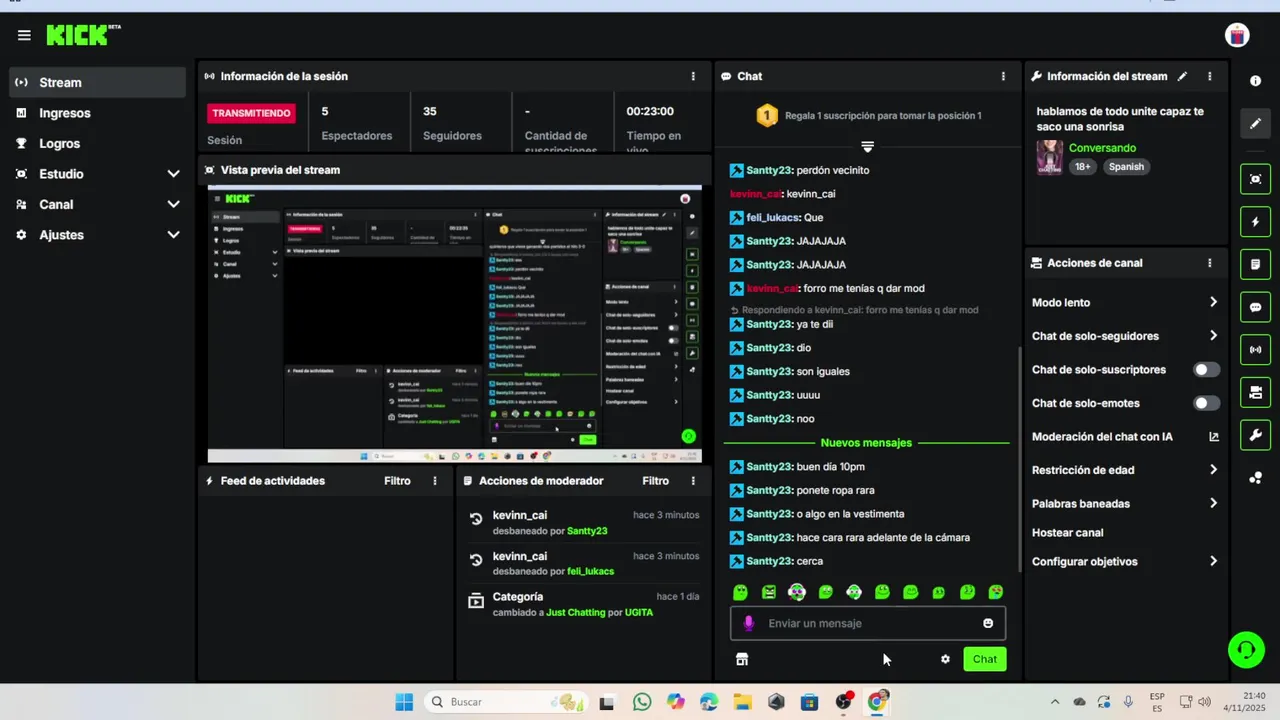
Task: Edit stream info via the pencil in its header
Action: 1182,76
